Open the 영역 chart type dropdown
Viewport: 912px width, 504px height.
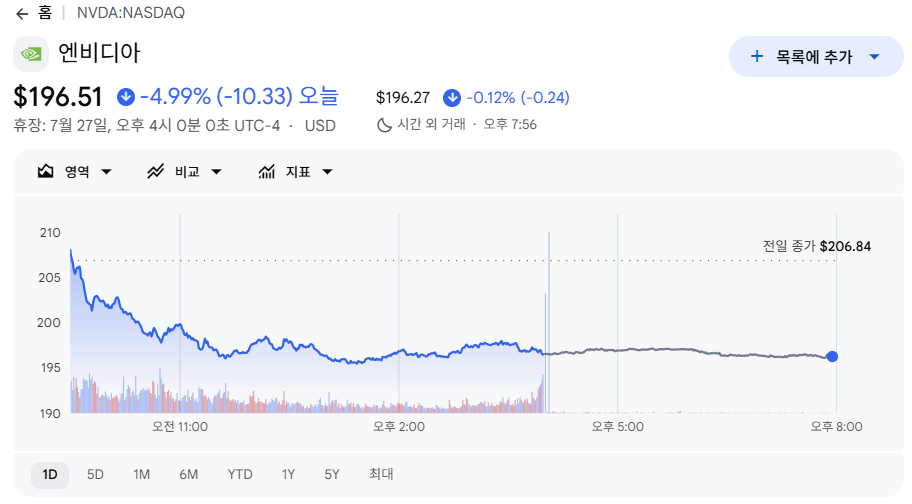[75, 171]
